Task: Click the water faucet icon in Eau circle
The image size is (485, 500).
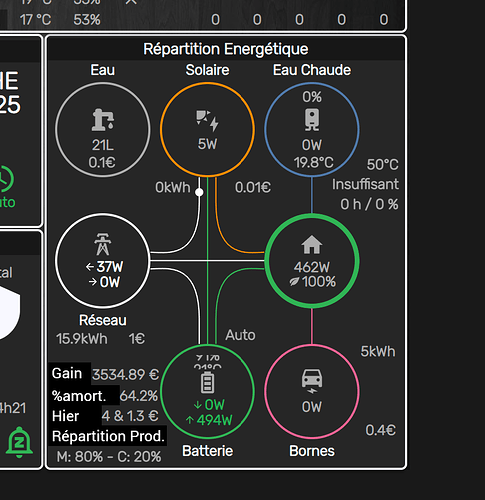Action: [103, 119]
